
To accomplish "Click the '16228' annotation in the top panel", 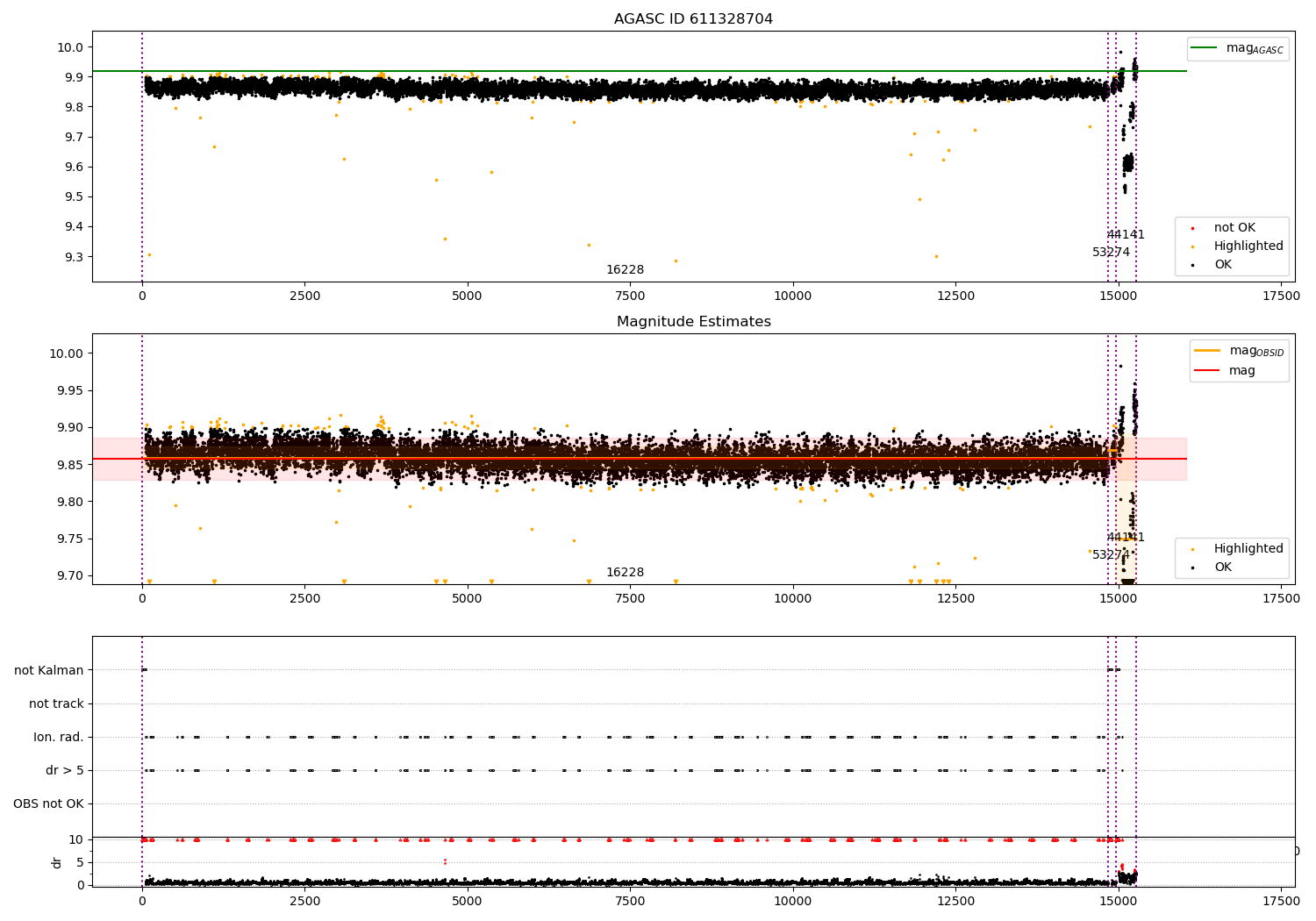I will pos(625,270).
